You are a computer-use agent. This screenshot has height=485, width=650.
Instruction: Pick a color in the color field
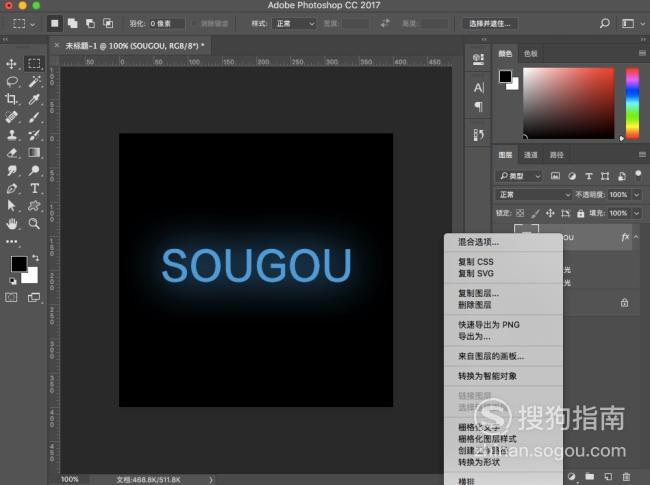tap(568, 103)
